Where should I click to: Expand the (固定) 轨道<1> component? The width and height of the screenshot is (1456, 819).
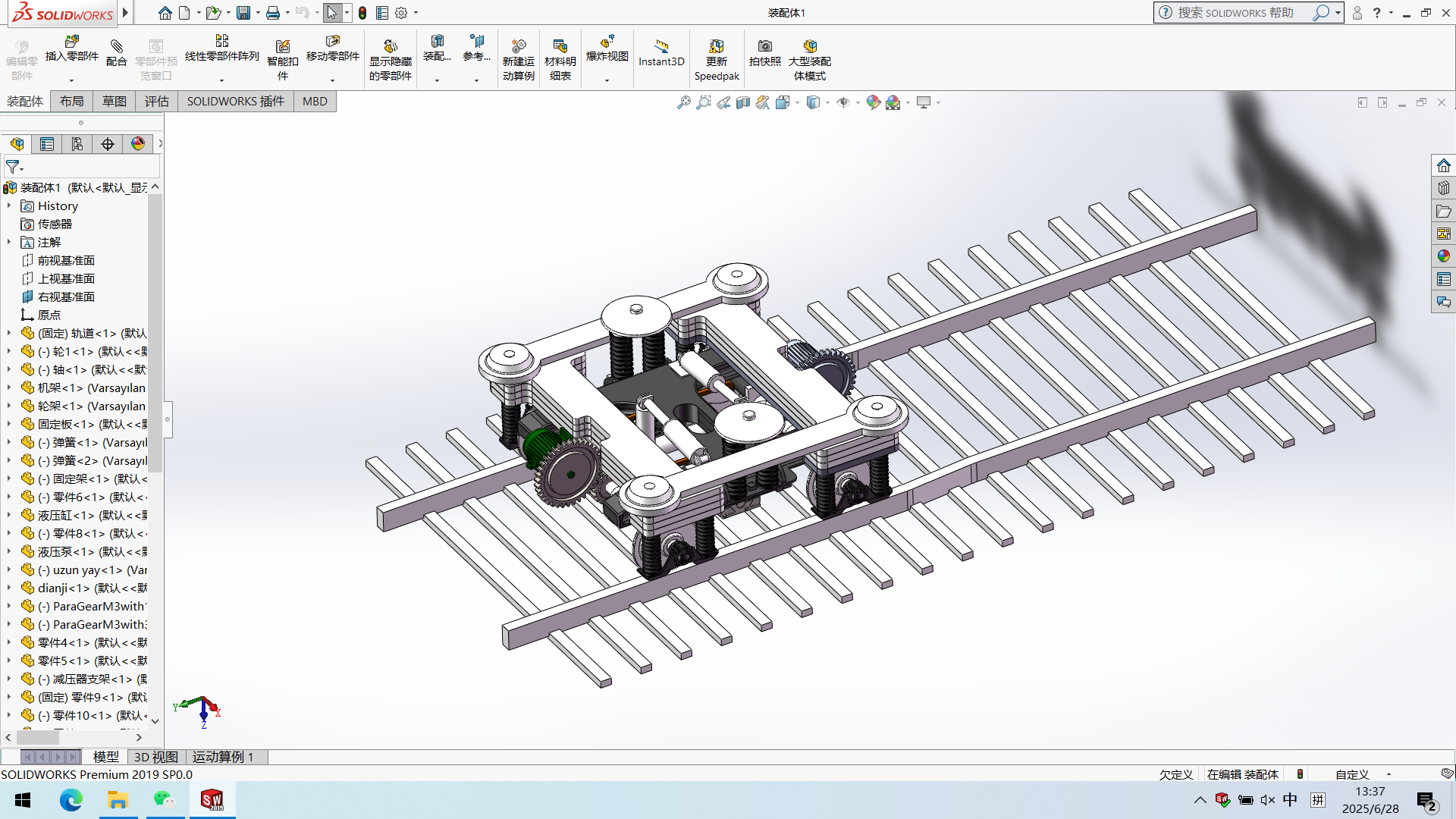(x=9, y=333)
